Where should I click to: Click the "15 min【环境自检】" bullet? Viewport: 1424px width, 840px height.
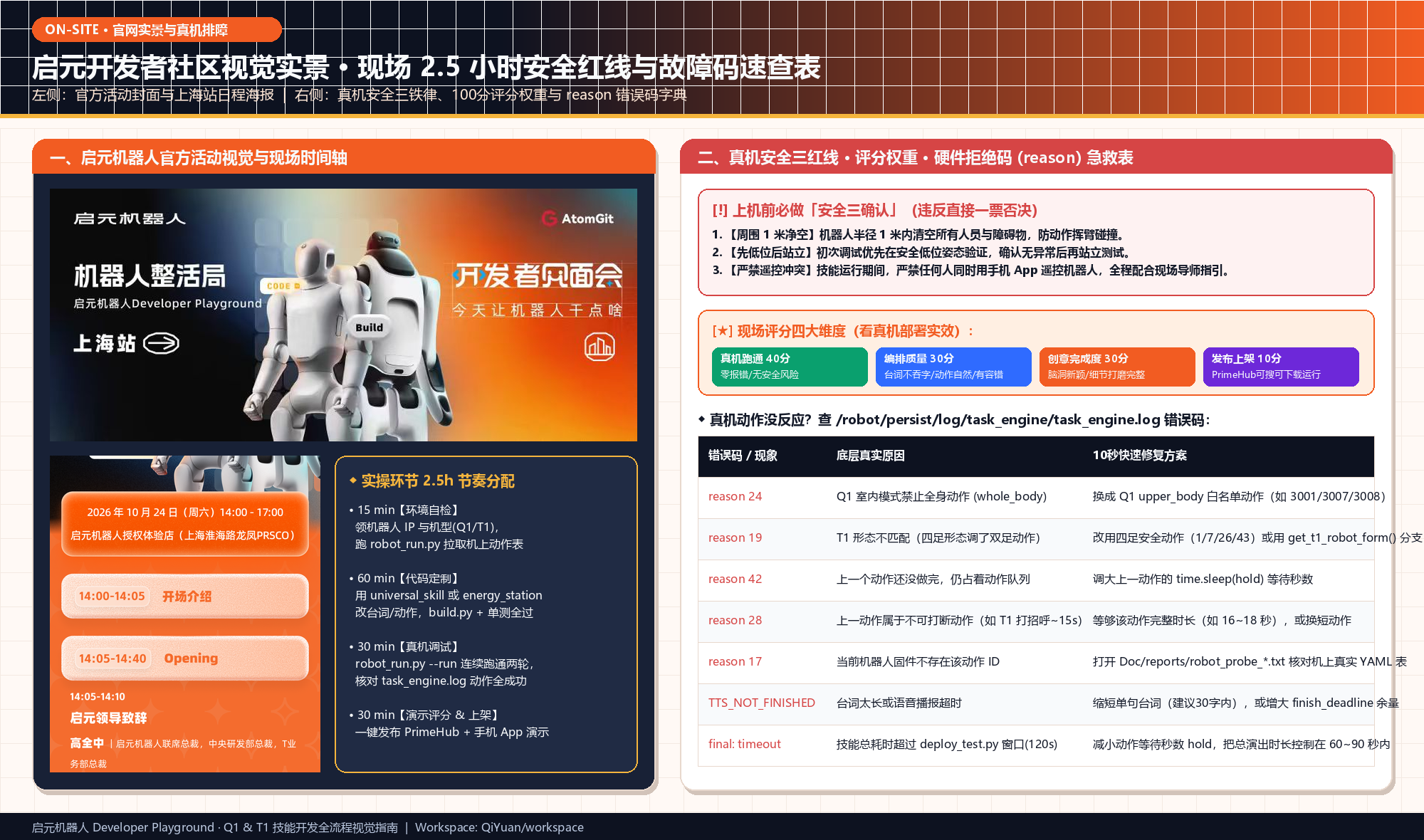point(406,510)
